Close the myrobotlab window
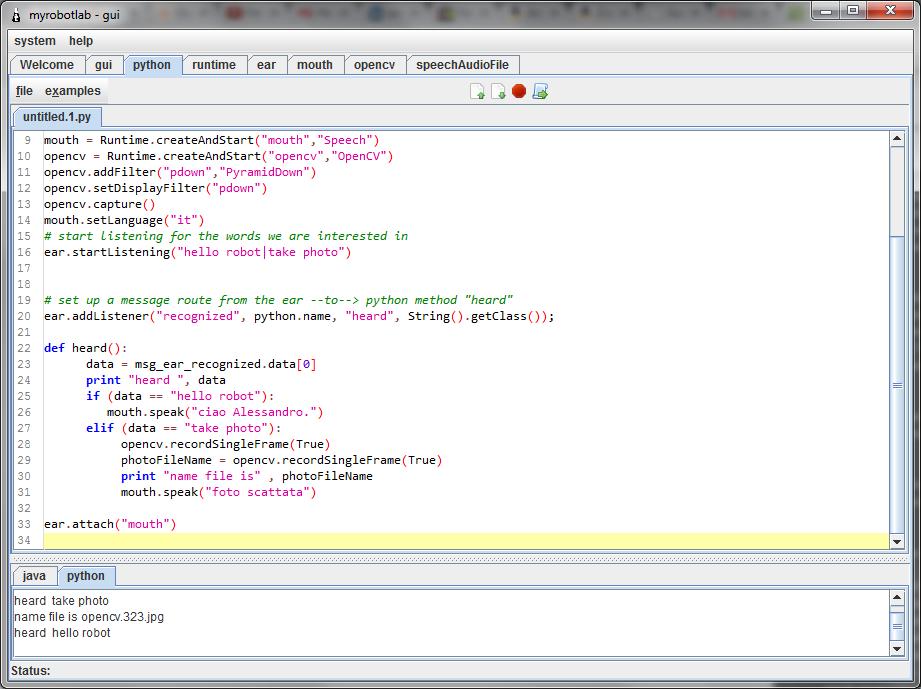This screenshot has width=921, height=689. tap(890, 11)
